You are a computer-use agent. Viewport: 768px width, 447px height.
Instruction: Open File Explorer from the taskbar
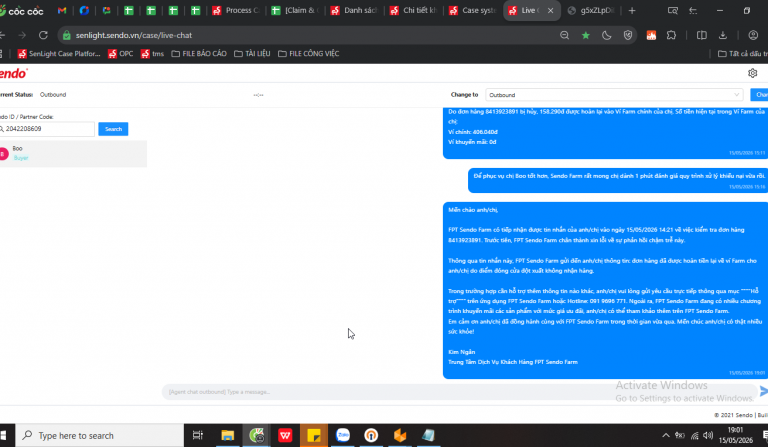(x=227, y=435)
